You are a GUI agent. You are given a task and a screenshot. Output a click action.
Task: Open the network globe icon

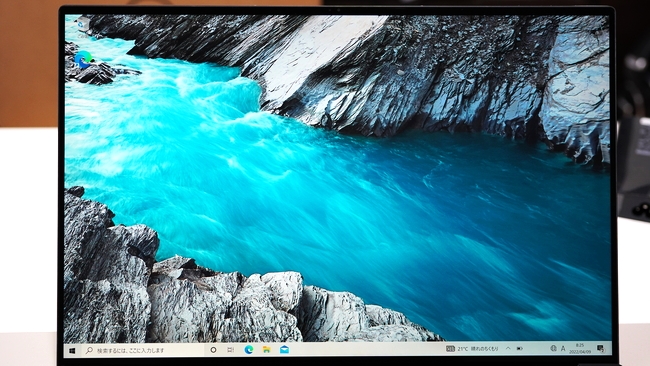[553, 349]
